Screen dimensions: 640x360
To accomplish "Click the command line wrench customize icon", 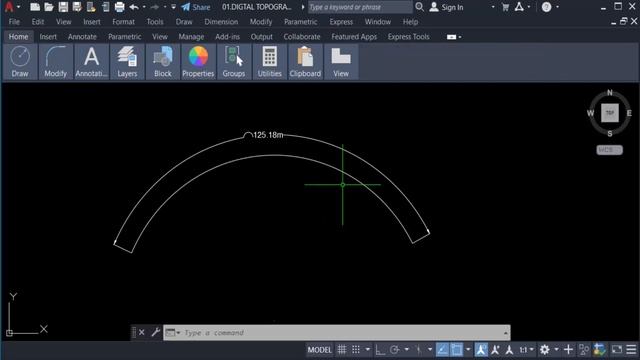I will point(156,332).
